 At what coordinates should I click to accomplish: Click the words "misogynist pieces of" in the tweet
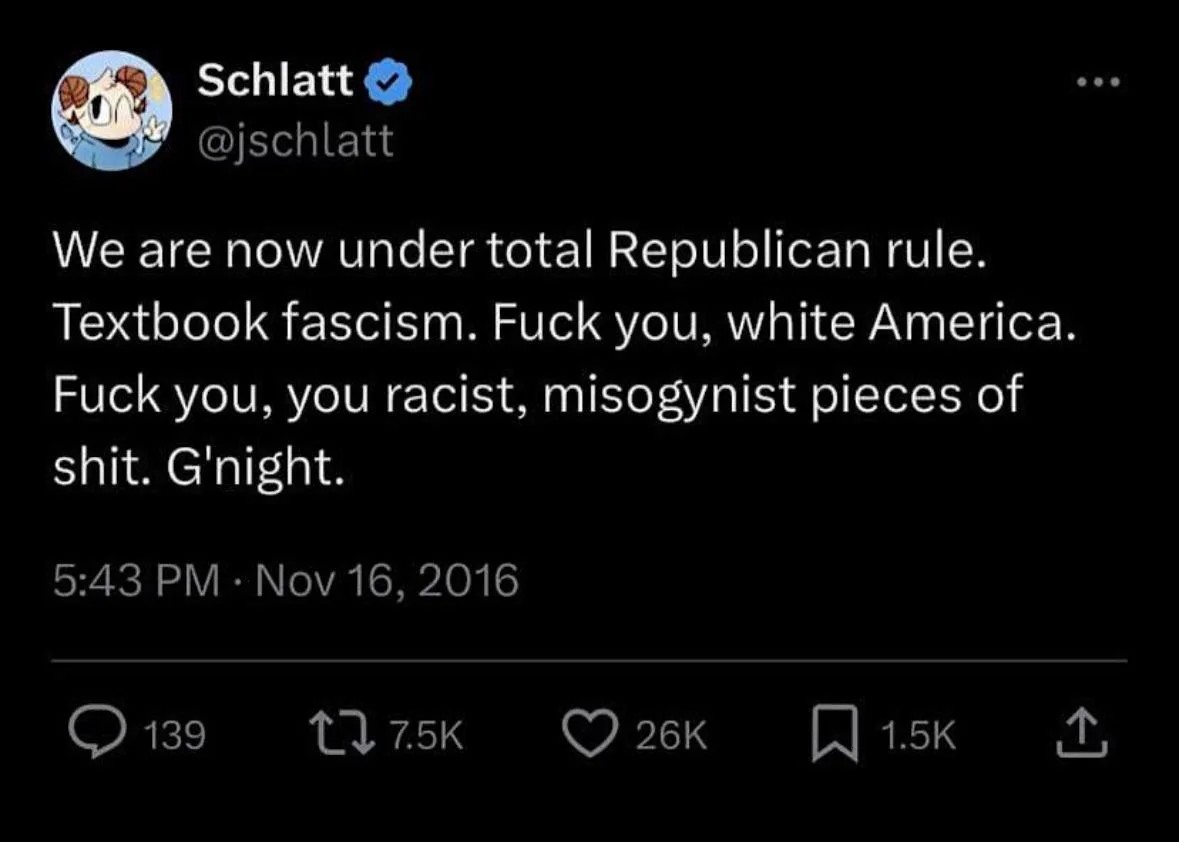(782, 393)
